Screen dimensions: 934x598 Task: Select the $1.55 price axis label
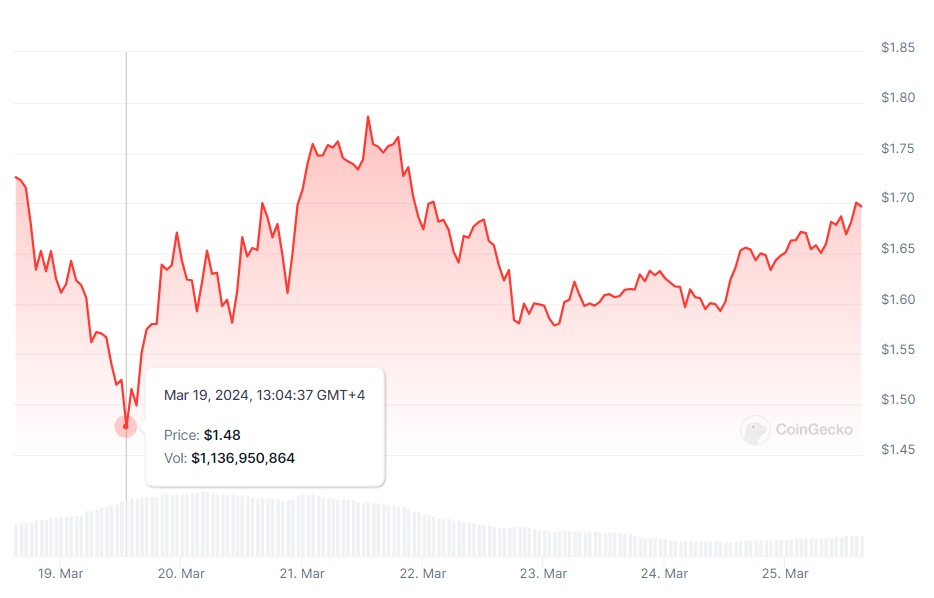tap(898, 350)
